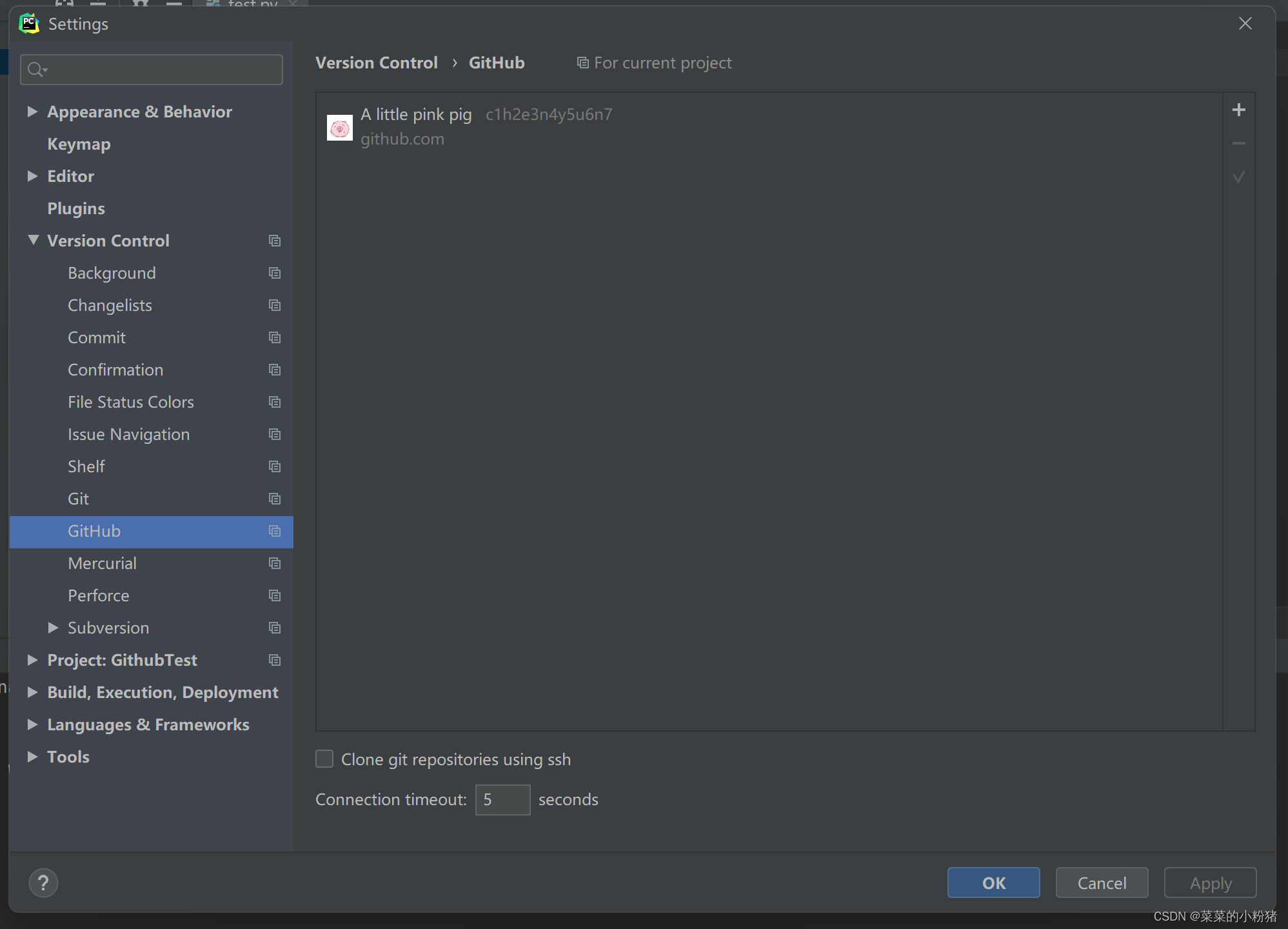1288x929 pixels.
Task: Click the minus icon to remove account
Action: [x=1238, y=143]
